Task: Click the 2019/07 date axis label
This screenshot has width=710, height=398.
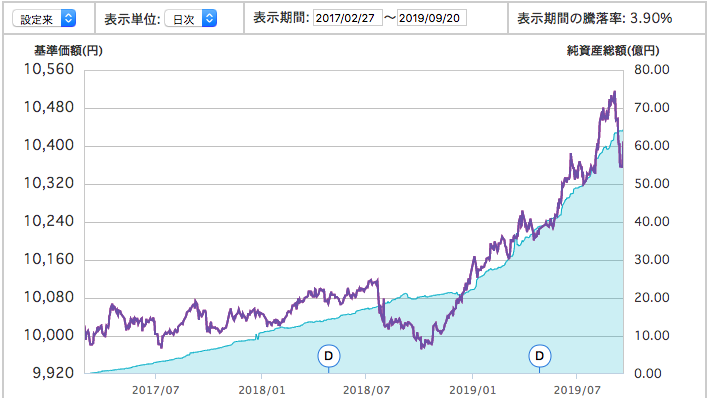Action: 577,390
